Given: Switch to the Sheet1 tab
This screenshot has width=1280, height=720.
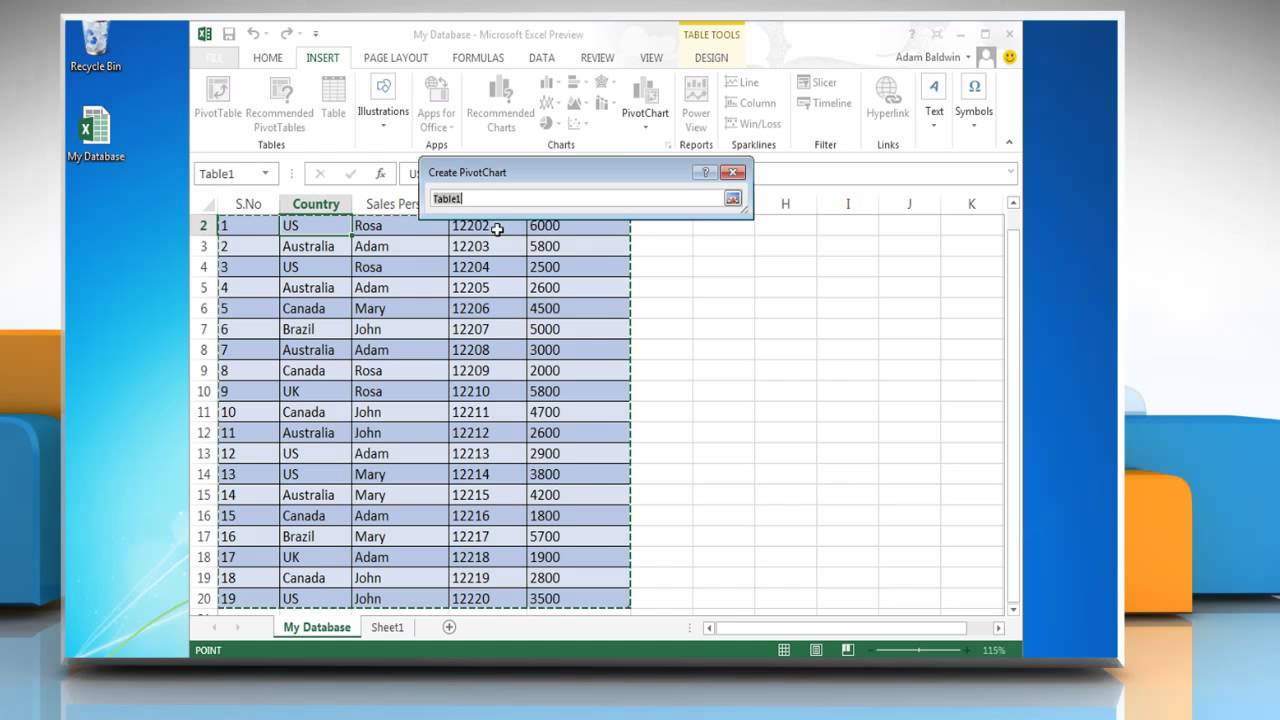Looking at the screenshot, I should tap(387, 627).
